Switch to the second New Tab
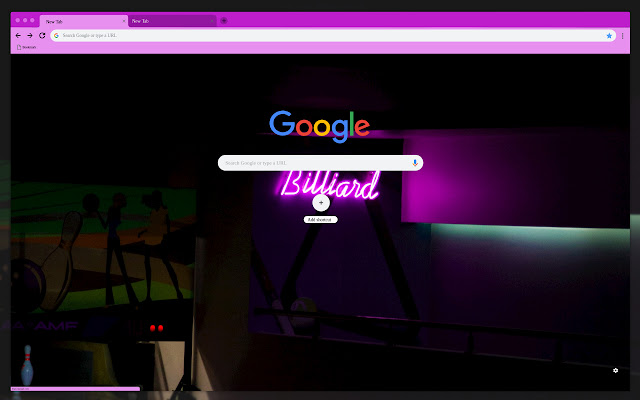The image size is (640, 400). [x=172, y=21]
